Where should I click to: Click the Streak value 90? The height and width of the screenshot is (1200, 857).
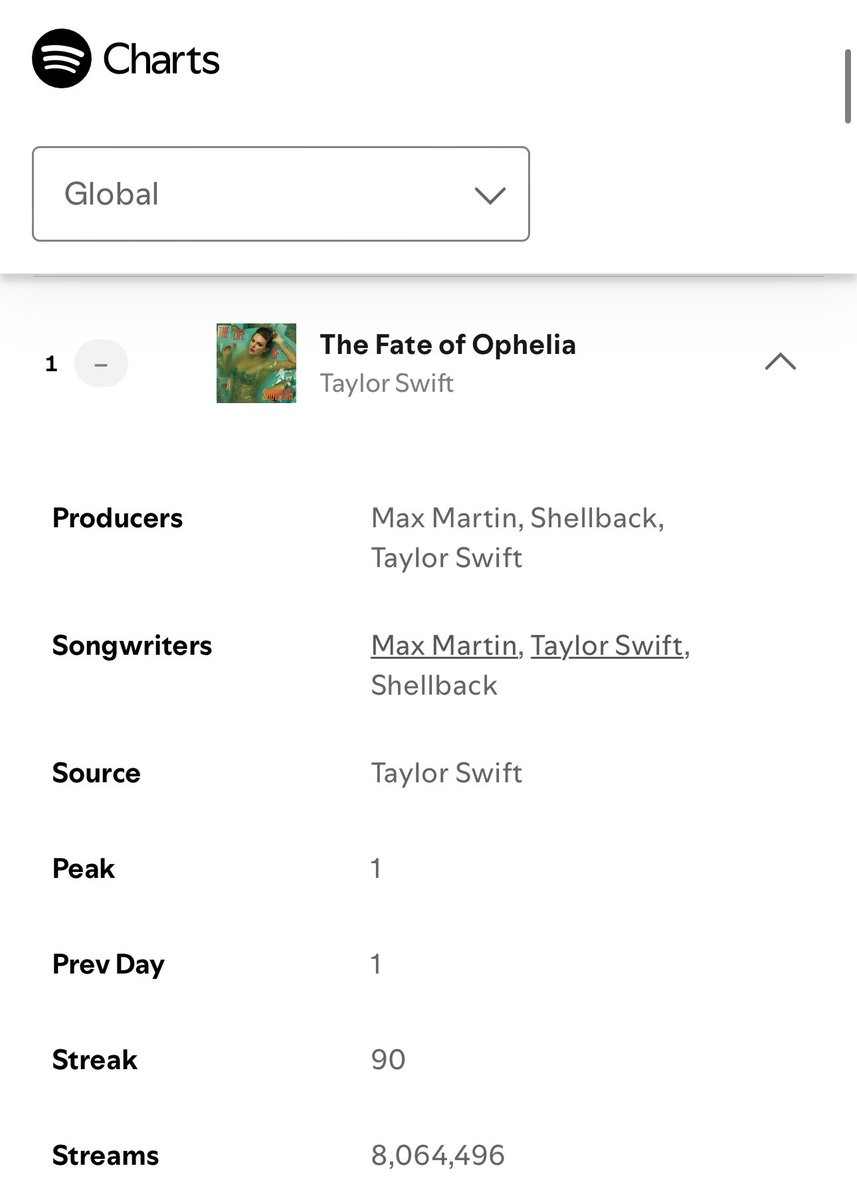click(388, 1060)
